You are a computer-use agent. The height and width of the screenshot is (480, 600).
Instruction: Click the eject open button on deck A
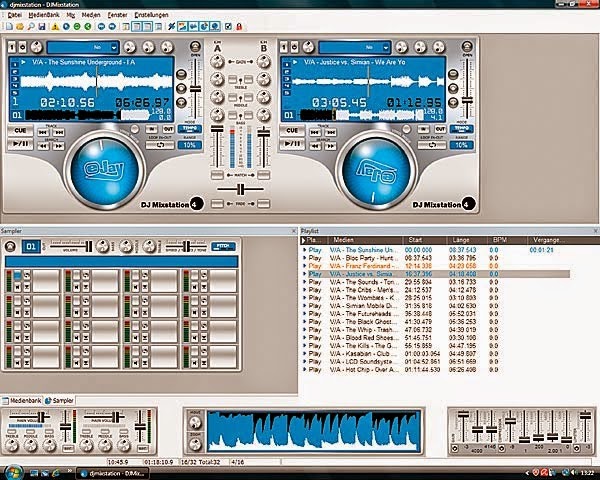[x=196, y=47]
